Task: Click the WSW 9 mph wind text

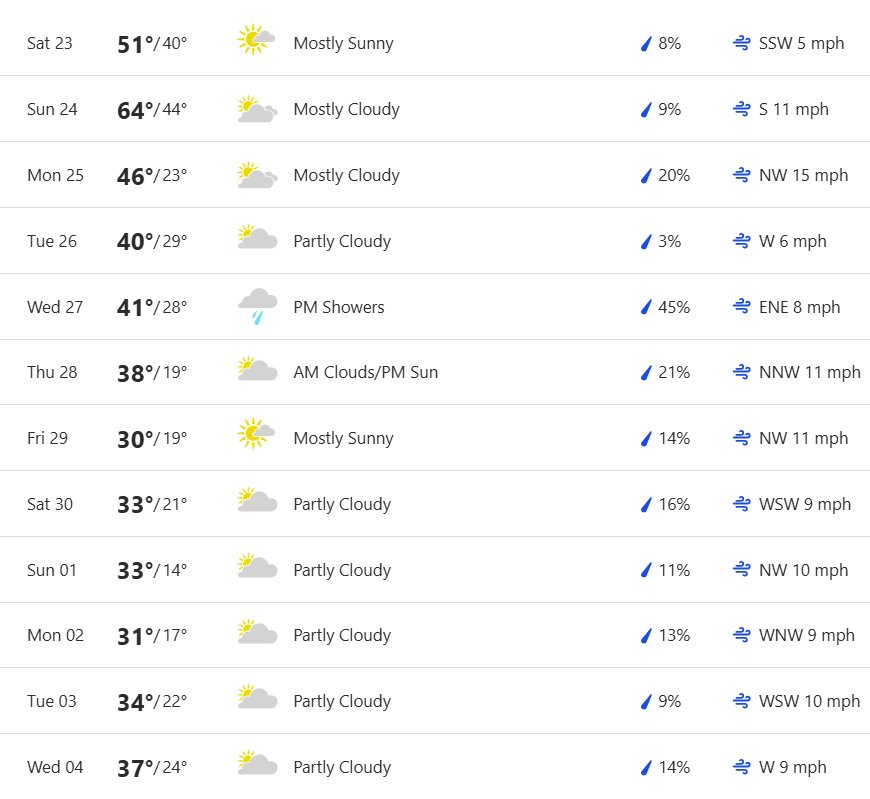Action: pyautogui.click(x=805, y=504)
